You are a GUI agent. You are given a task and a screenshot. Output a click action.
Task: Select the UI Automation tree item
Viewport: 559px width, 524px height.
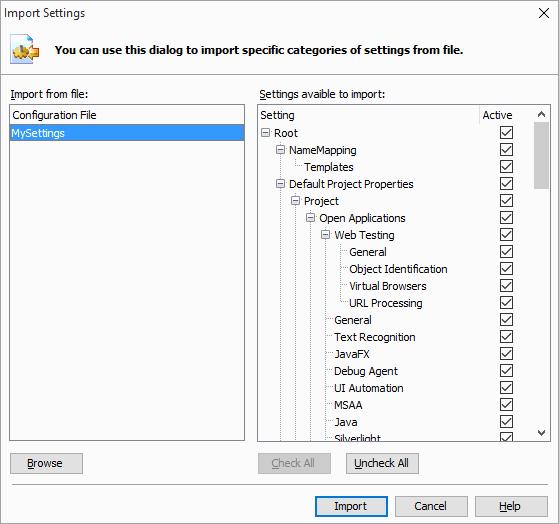[x=368, y=388]
